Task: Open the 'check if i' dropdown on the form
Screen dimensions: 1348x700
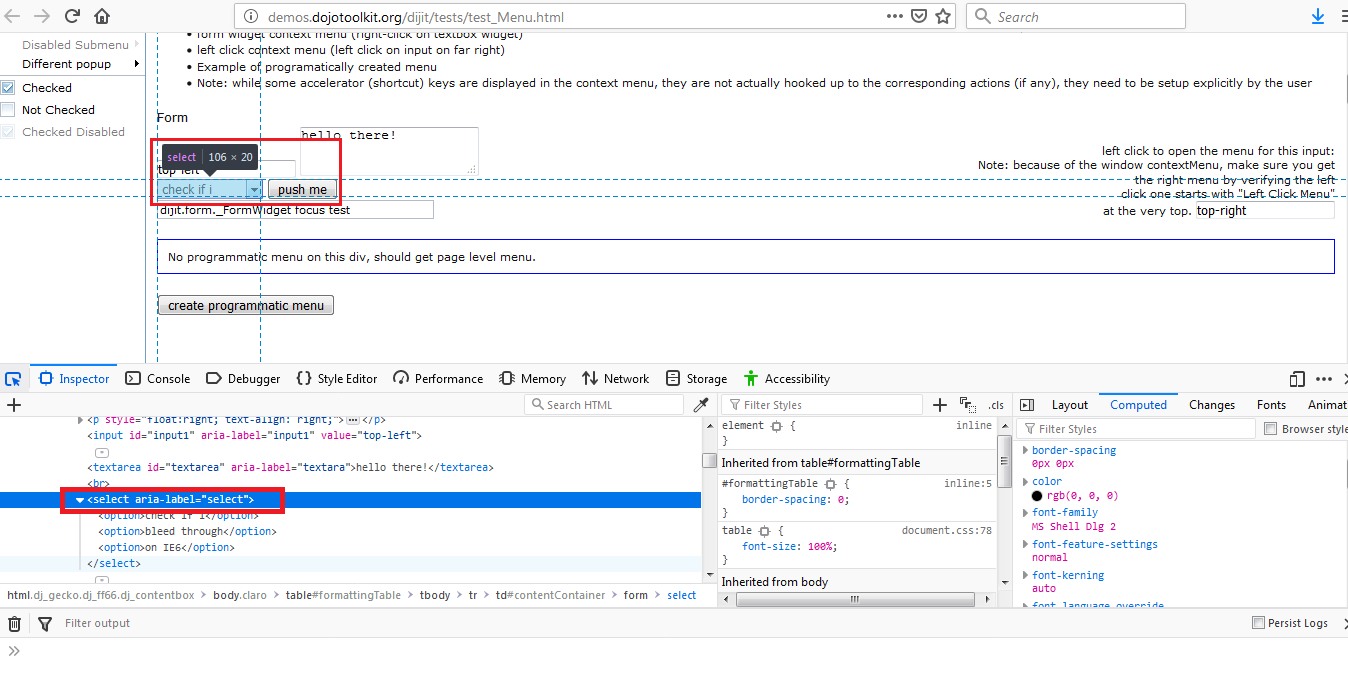Action: [x=253, y=189]
